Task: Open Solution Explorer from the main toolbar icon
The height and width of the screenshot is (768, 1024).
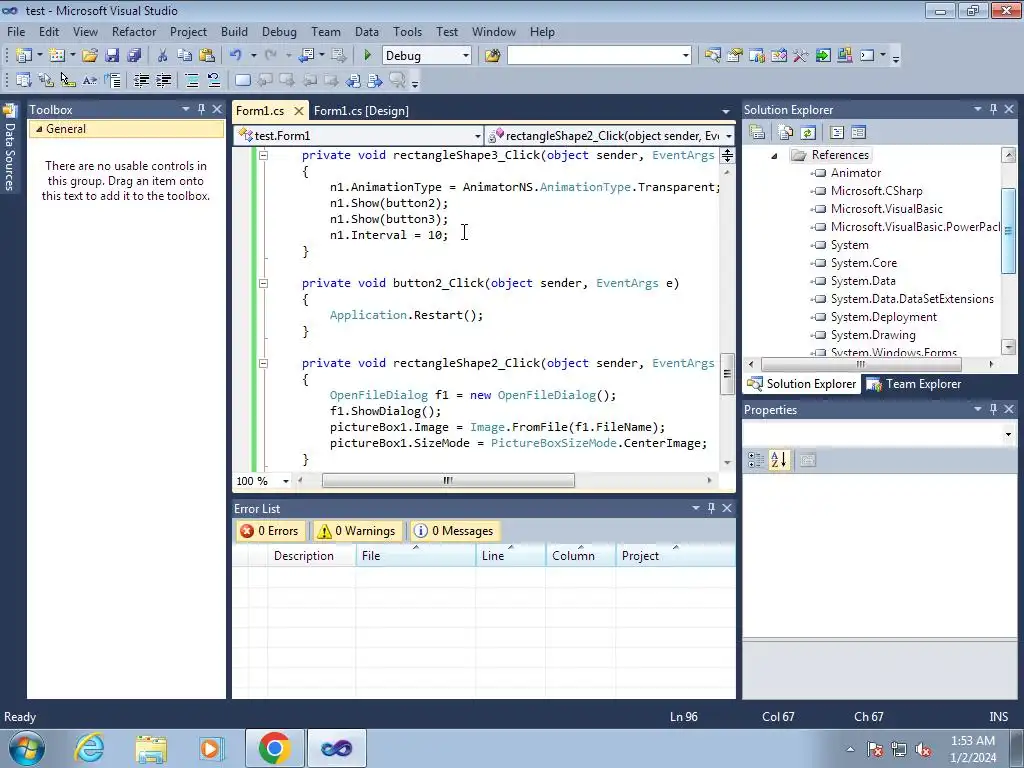Action: tap(712, 56)
